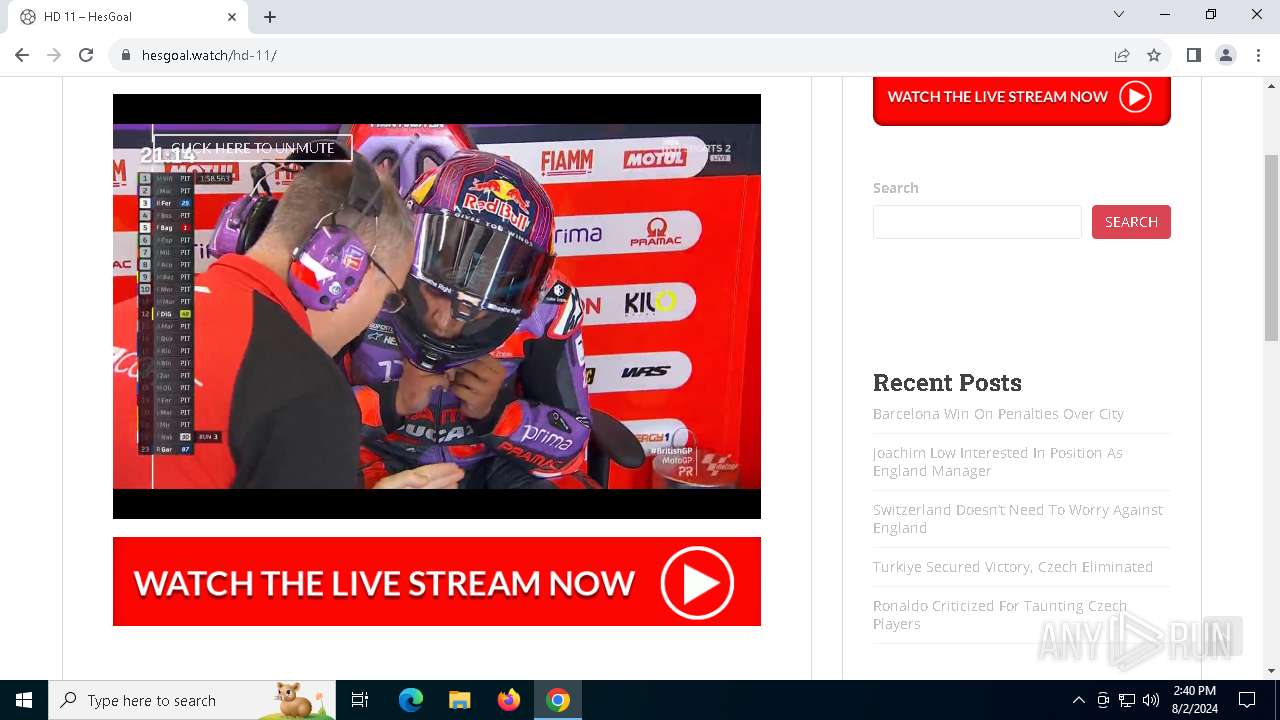The image size is (1280, 720).
Task: Open post Switzerland Doesn't Need To Worry
Action: (x=1018, y=519)
